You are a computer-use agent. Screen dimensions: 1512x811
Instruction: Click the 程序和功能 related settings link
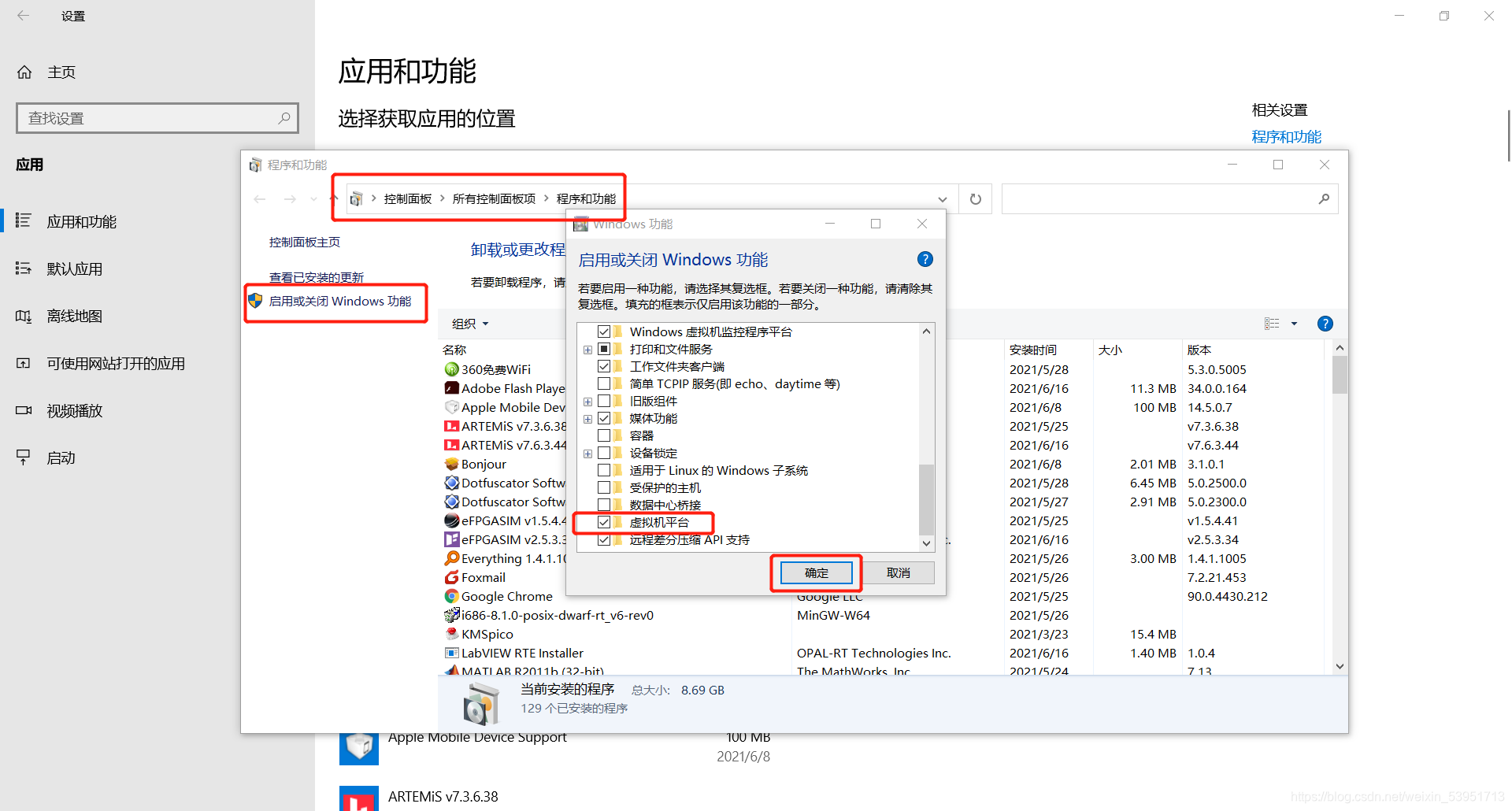pyautogui.click(x=1287, y=137)
